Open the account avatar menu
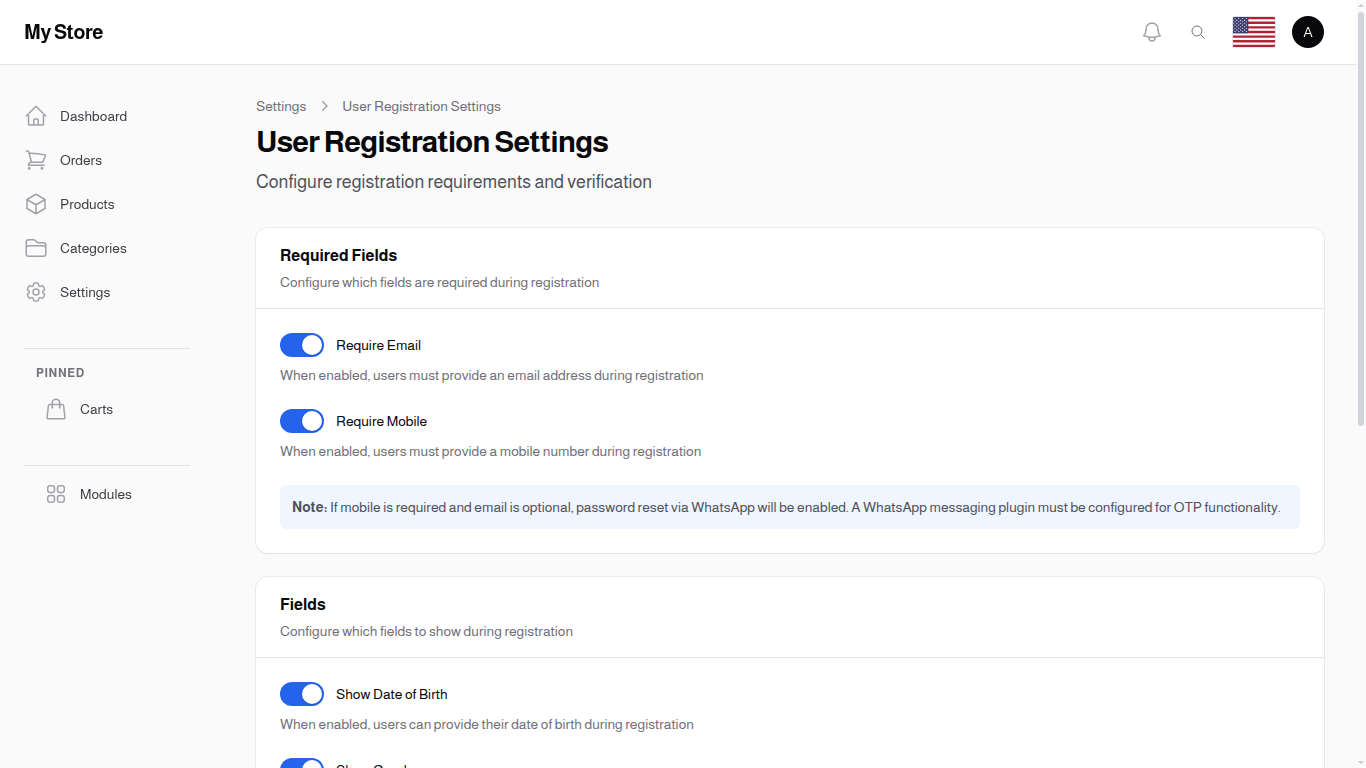This screenshot has height=768, width=1366. click(1308, 31)
